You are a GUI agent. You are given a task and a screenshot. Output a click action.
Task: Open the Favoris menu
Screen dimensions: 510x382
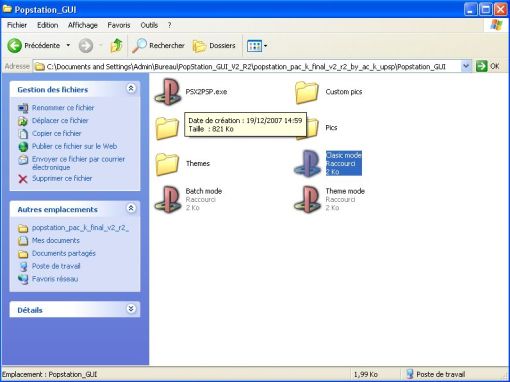point(119,25)
